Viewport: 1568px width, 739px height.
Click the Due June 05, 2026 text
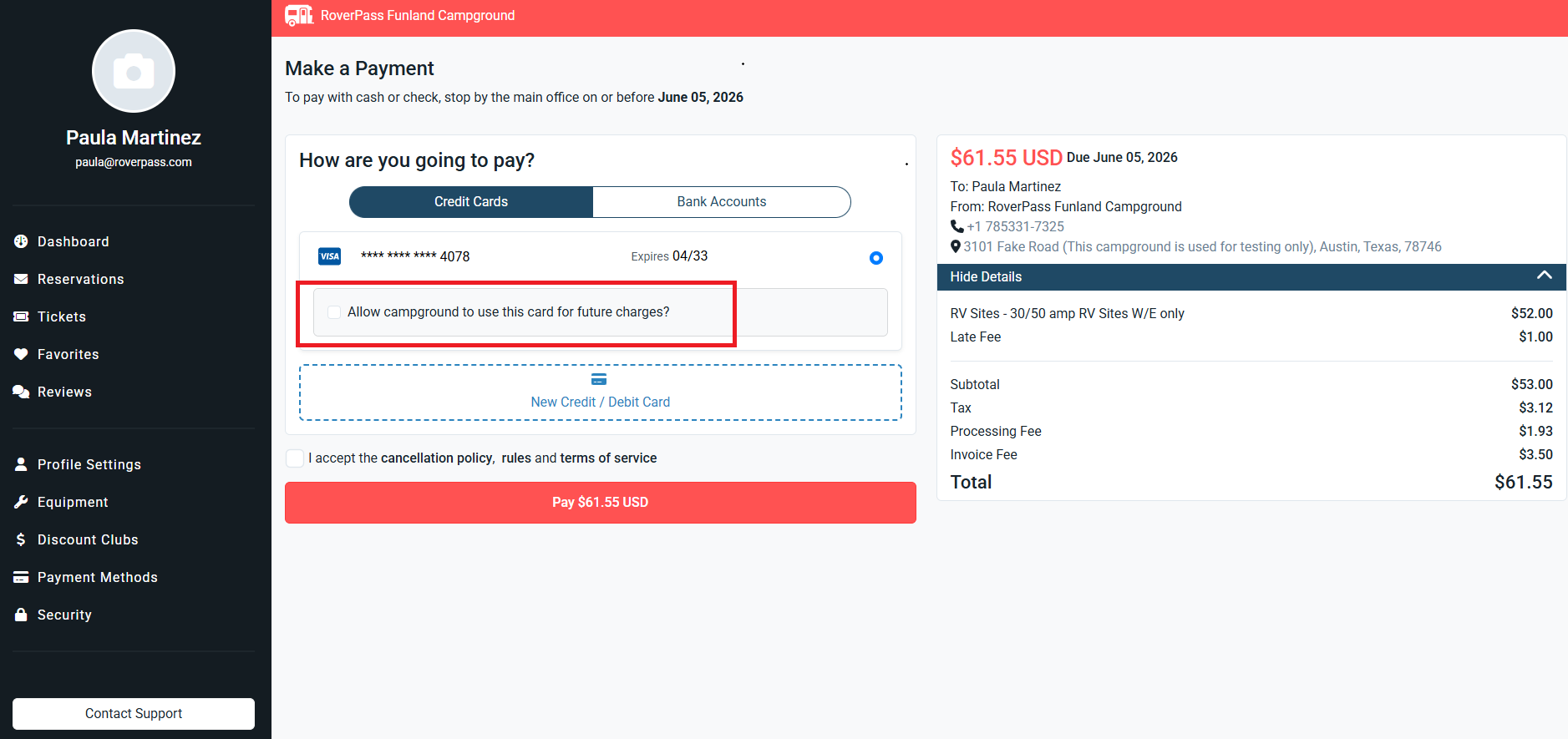pyautogui.click(x=1122, y=157)
